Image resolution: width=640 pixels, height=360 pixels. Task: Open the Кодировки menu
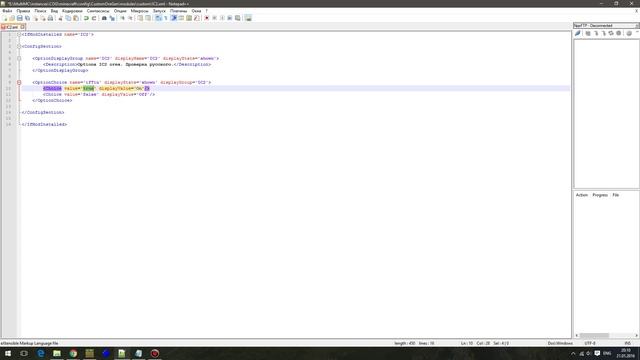pos(72,11)
